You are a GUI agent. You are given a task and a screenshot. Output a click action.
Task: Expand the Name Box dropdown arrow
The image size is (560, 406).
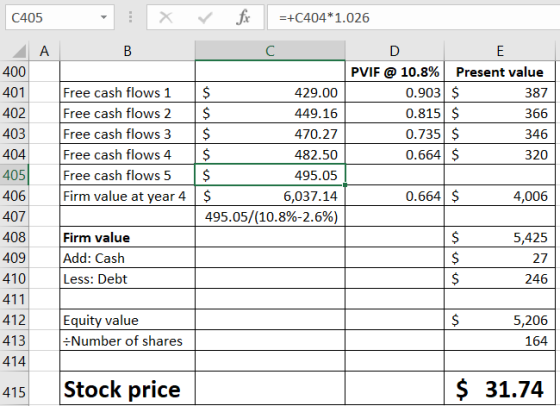pyautogui.click(x=104, y=17)
